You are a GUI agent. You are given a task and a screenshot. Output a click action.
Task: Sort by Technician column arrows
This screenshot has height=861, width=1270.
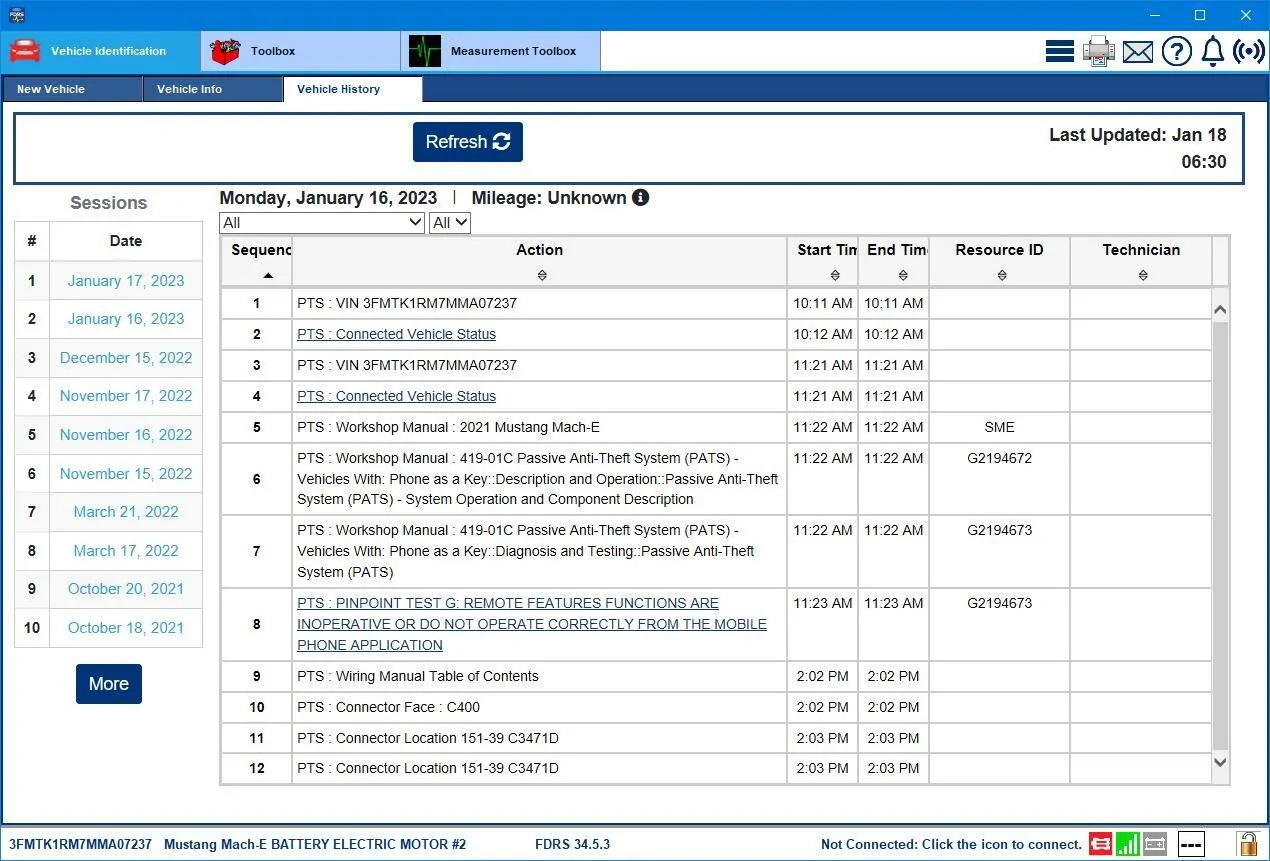[1143, 275]
